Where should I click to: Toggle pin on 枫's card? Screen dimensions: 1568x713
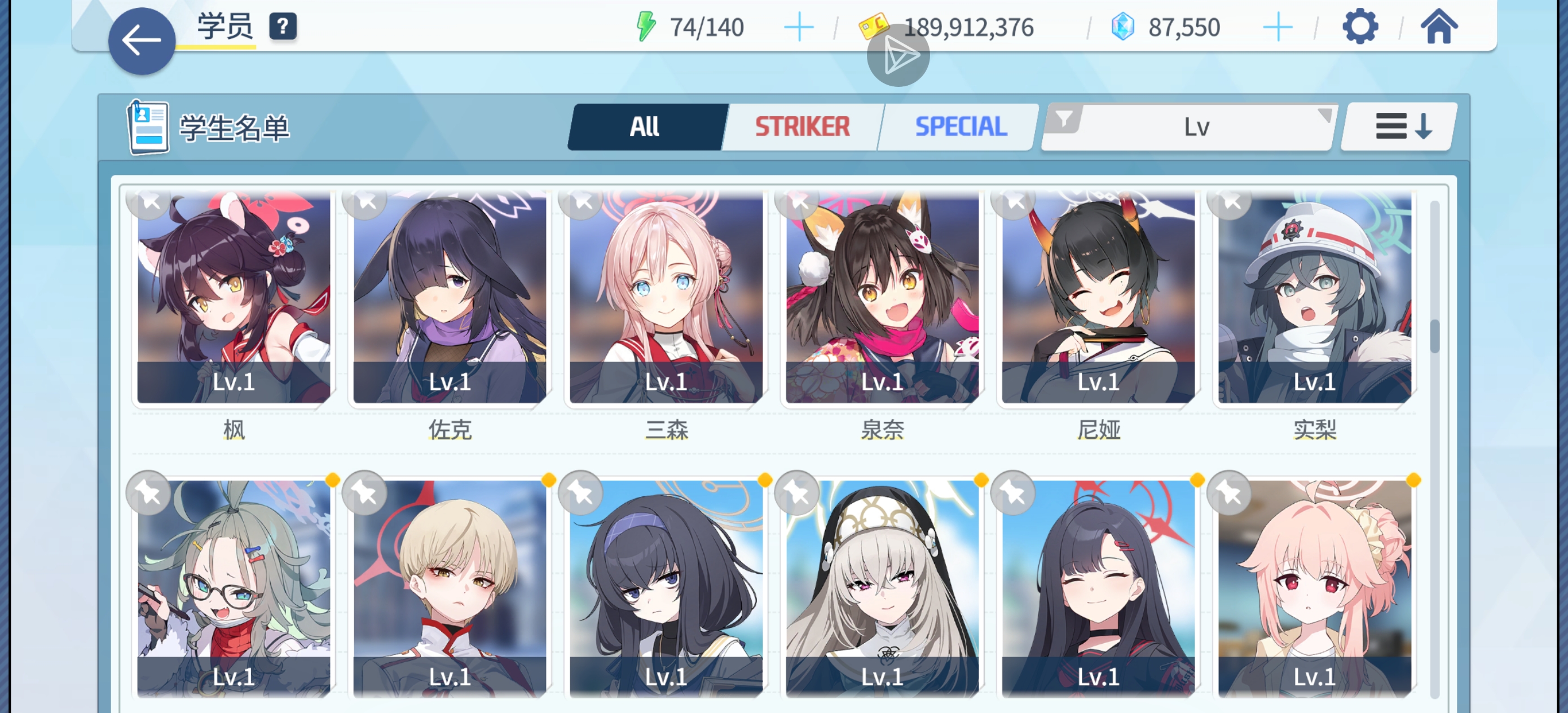(149, 202)
